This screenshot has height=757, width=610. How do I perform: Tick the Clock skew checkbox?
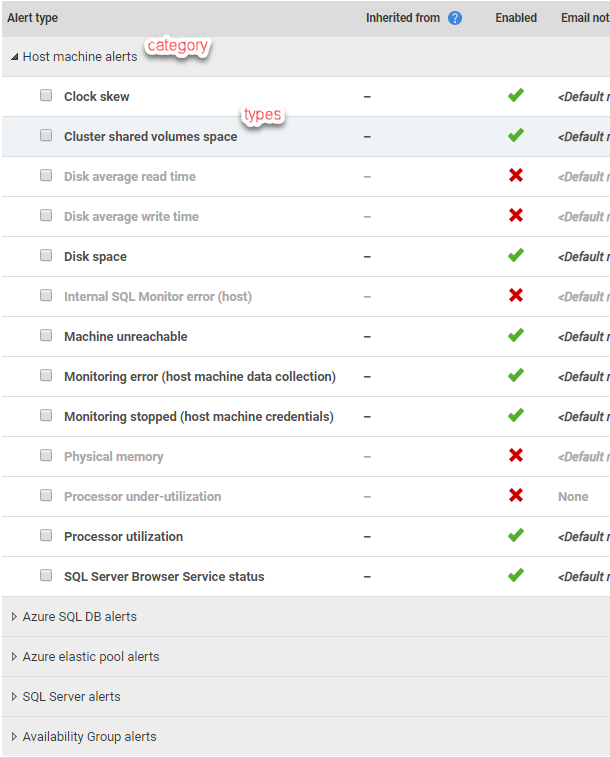46,96
